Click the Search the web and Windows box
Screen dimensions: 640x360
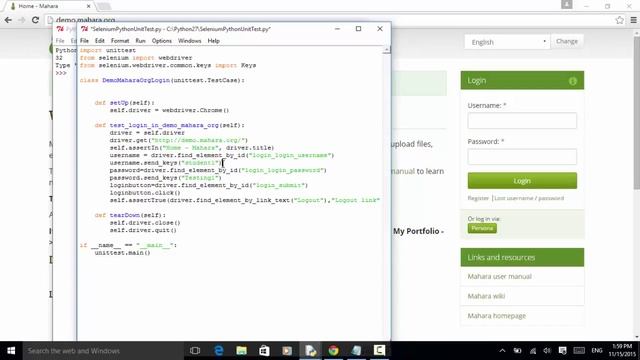point(103,351)
